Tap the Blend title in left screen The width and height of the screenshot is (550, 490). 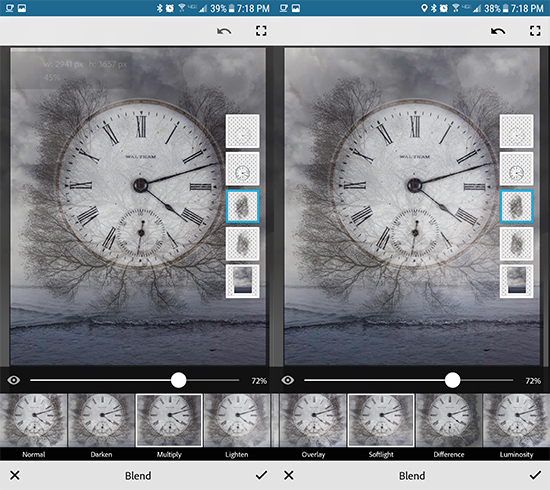(x=138, y=476)
